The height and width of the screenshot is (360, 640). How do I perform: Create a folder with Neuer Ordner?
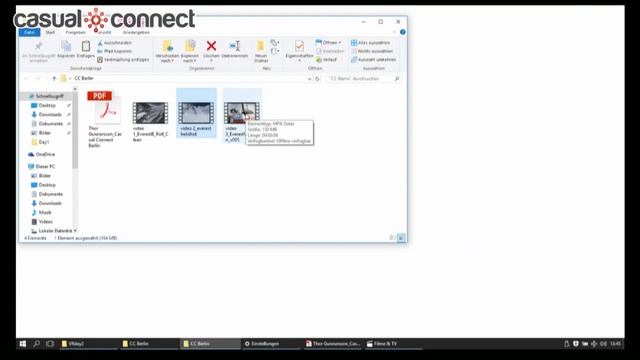click(x=261, y=51)
